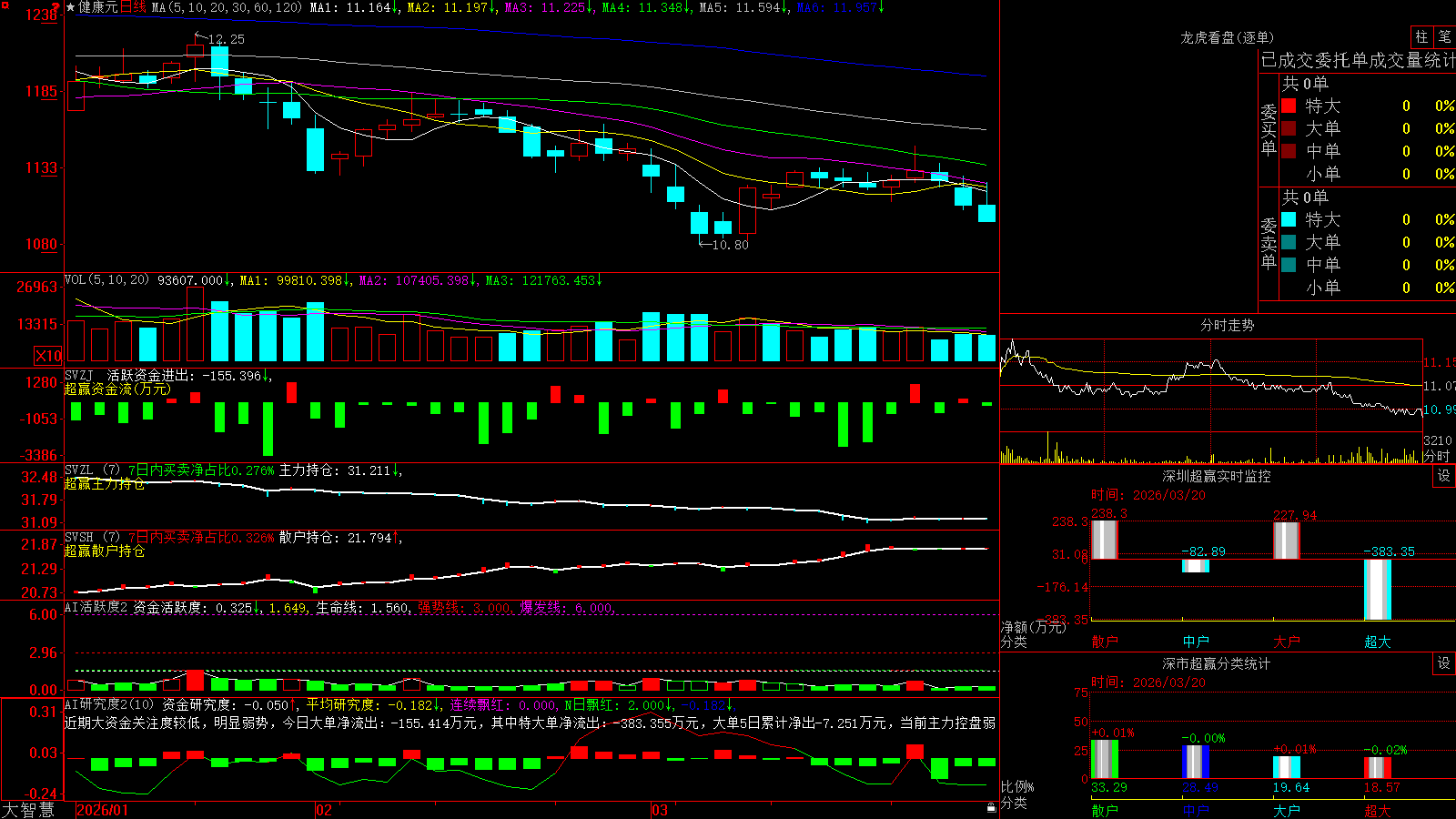Screen dimensions: 1456x819
Task: Click the 共0单 count under 委卖单
Action: pos(1305,197)
